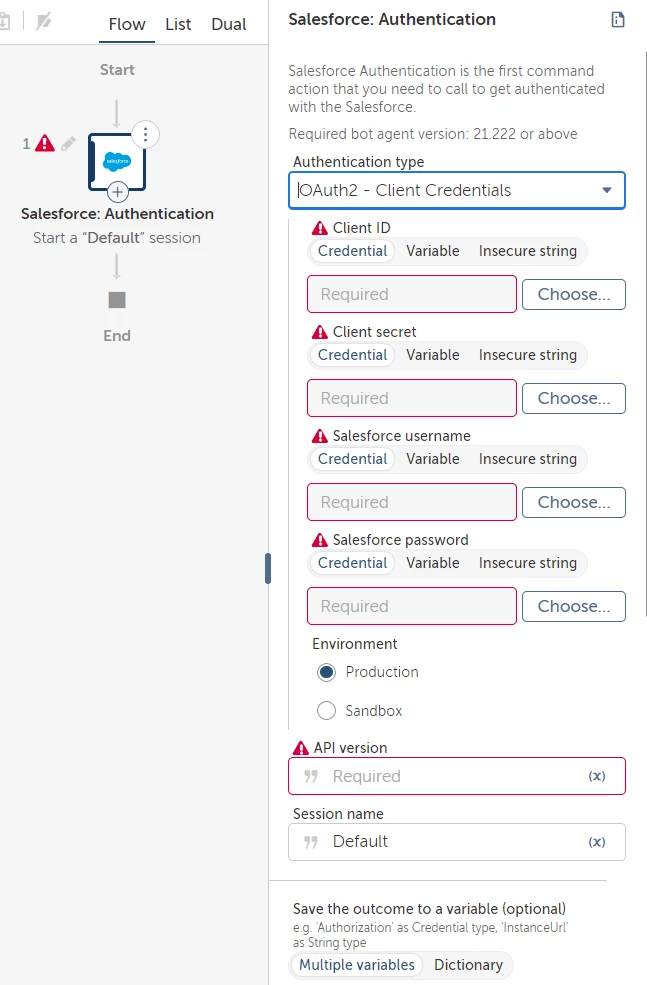Click Choose button for Salesforce password

tap(574, 607)
